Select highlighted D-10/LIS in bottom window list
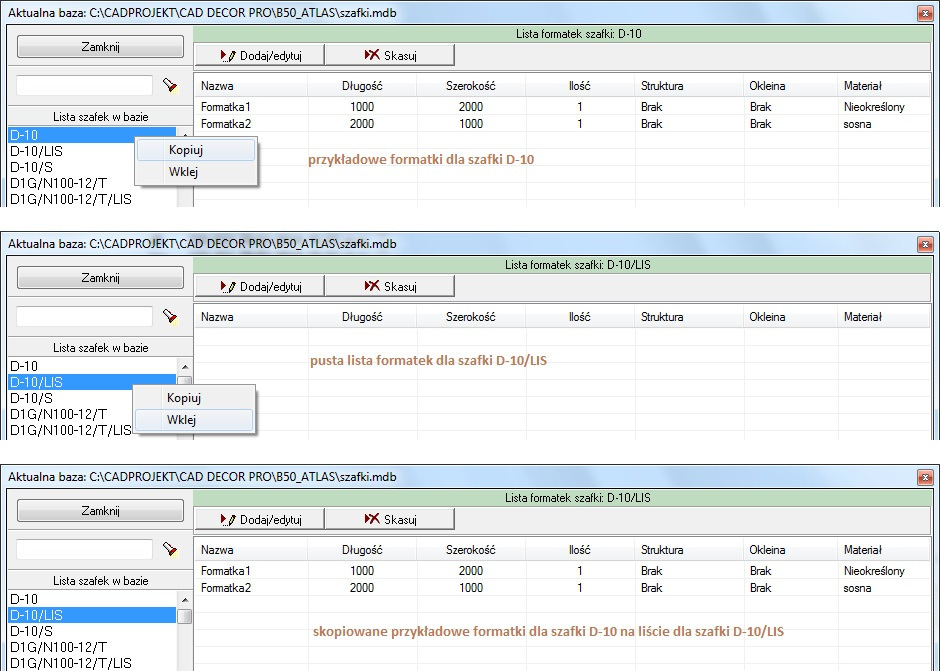The height and width of the screenshot is (671, 940). pyautogui.click(x=92, y=615)
